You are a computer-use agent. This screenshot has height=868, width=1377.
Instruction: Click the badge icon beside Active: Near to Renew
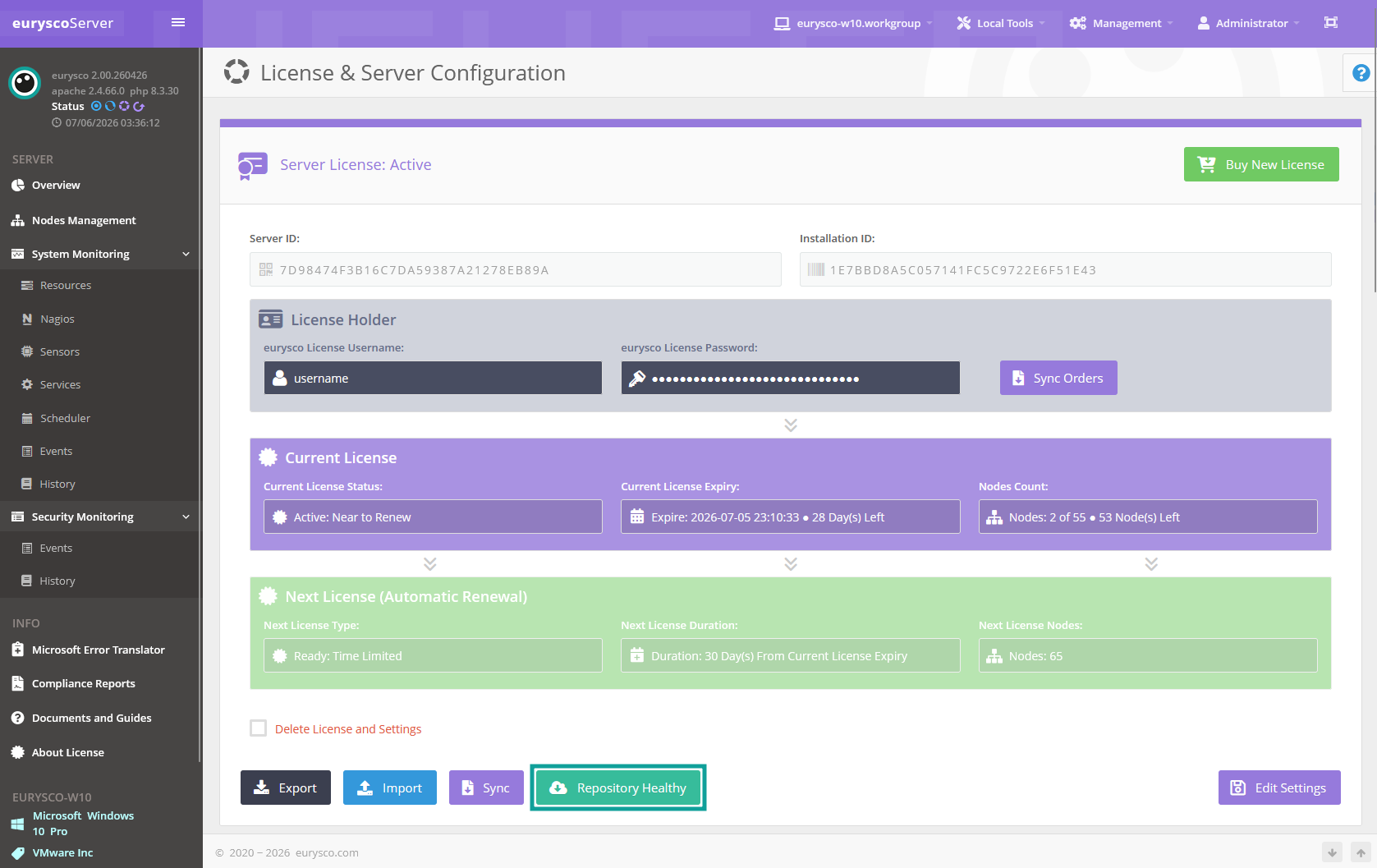click(279, 517)
